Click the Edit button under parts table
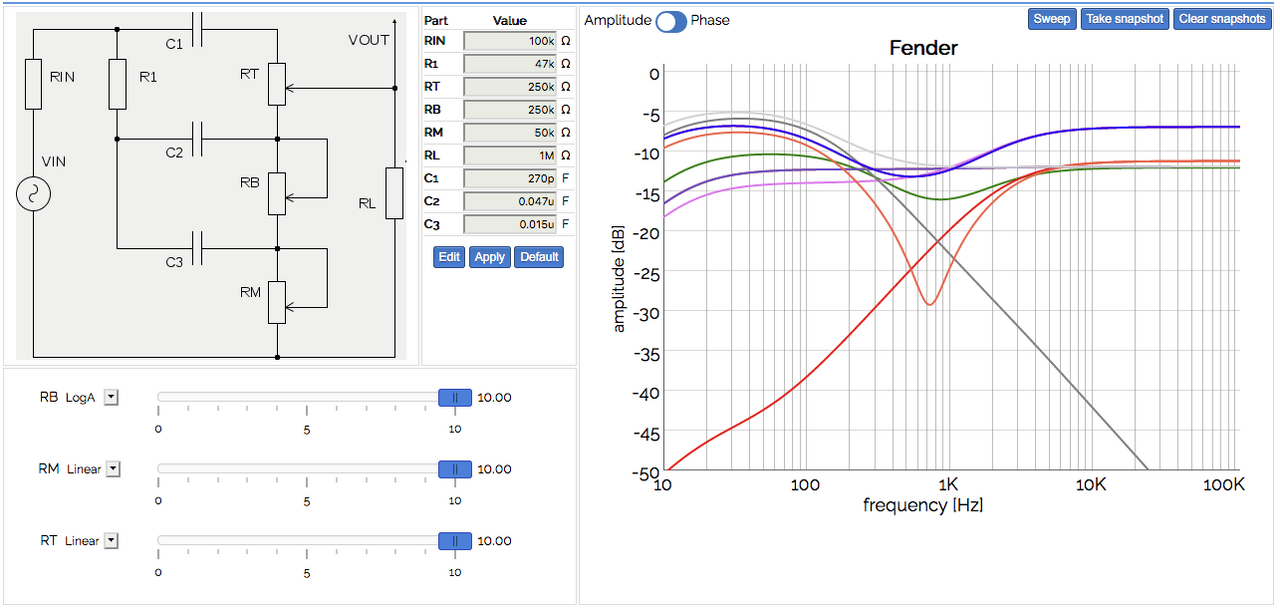This screenshot has height=609, width=1280. [449, 257]
